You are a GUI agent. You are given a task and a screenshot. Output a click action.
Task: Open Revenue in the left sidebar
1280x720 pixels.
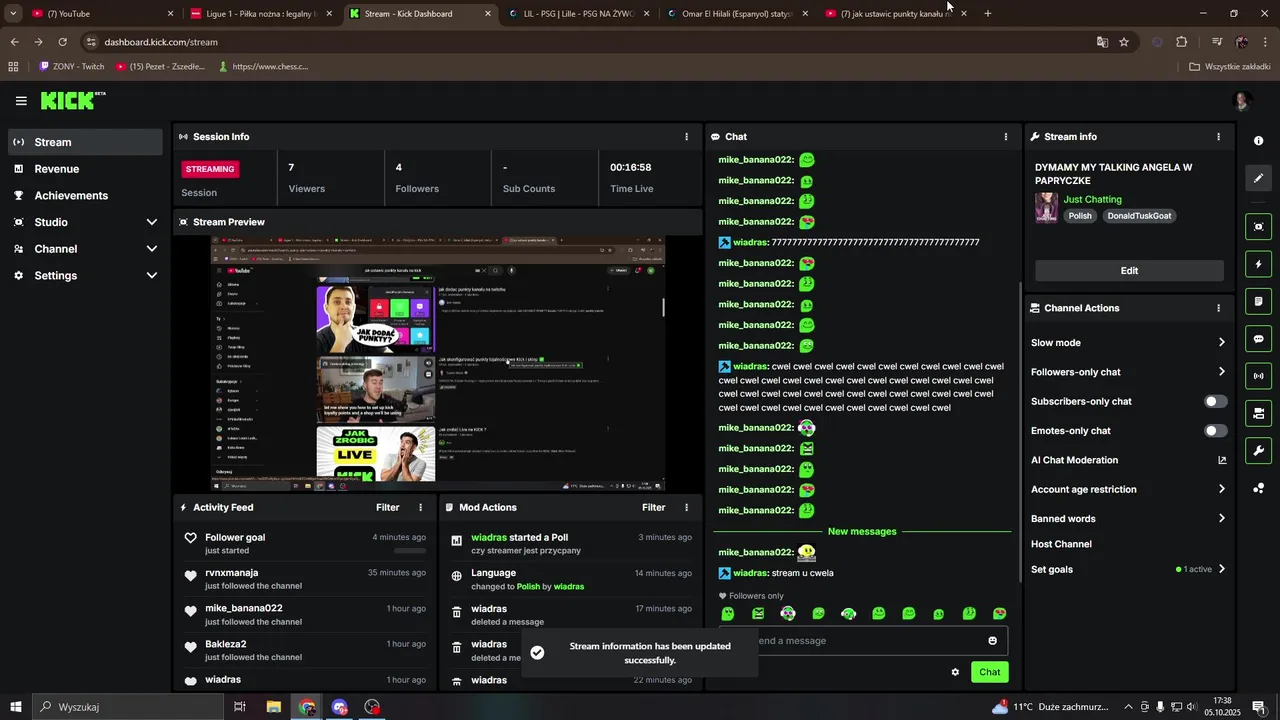(x=85, y=169)
